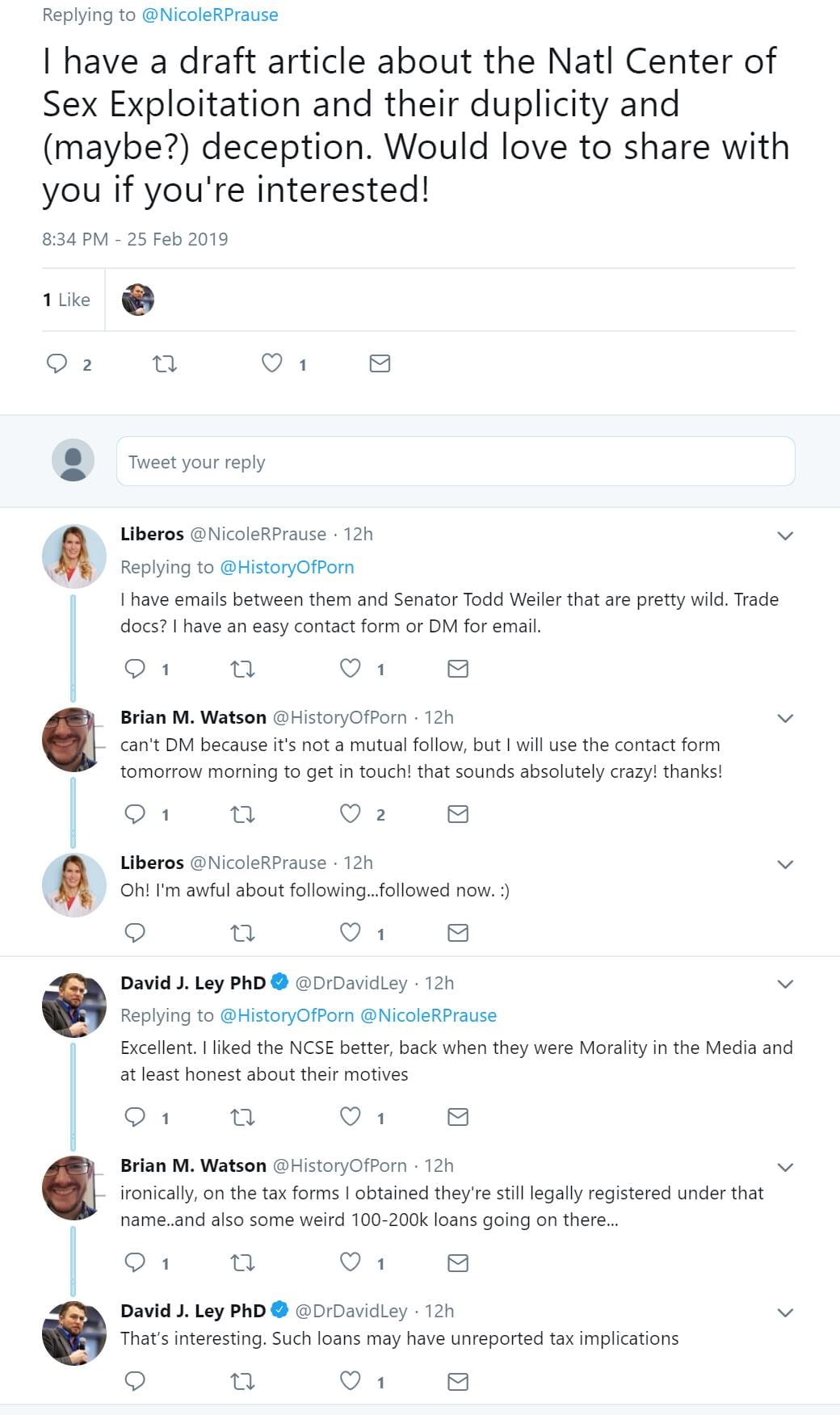Retweet the main draft article tweet
Screen dimensions: 840x1415
point(165,364)
